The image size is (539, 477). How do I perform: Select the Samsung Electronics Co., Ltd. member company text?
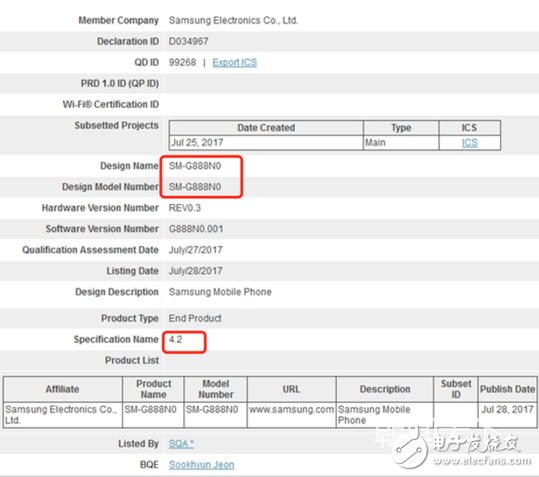click(233, 20)
